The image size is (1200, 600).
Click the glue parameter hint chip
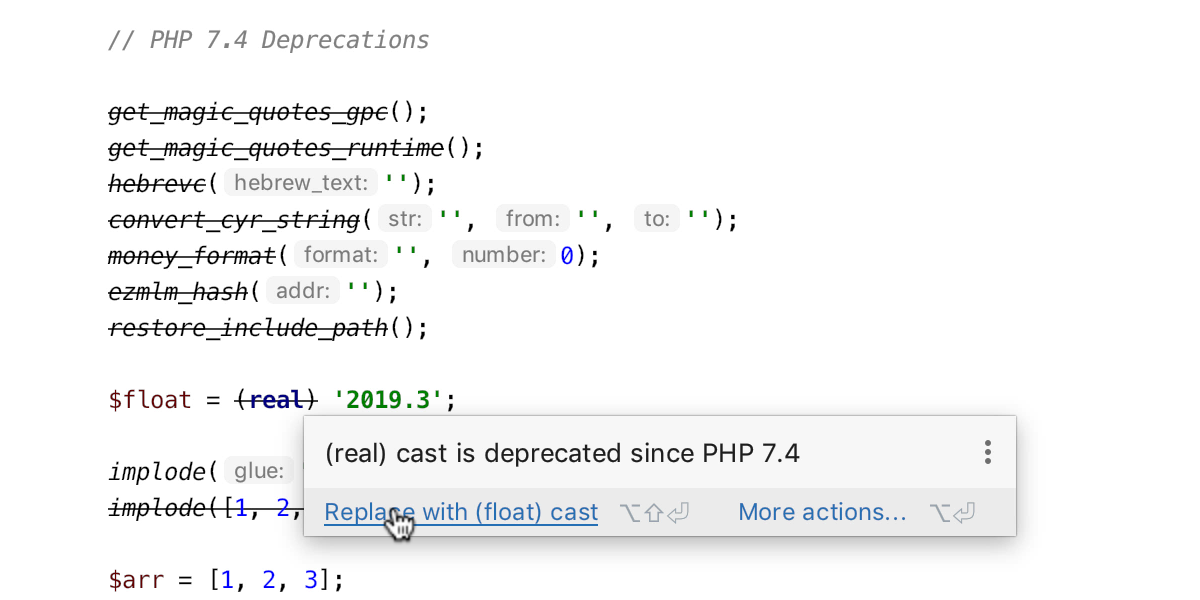pyautogui.click(x=259, y=471)
